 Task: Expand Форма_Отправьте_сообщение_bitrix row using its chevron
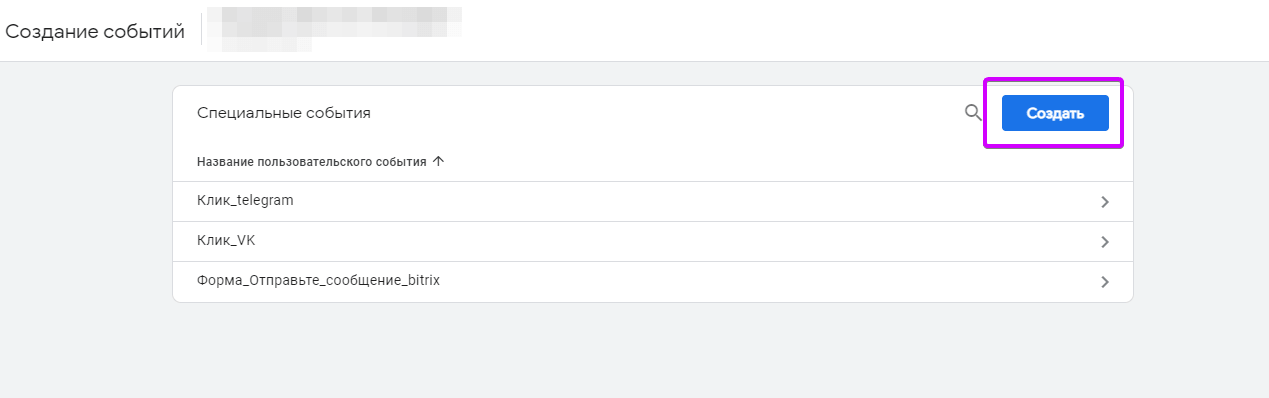click(x=1105, y=282)
